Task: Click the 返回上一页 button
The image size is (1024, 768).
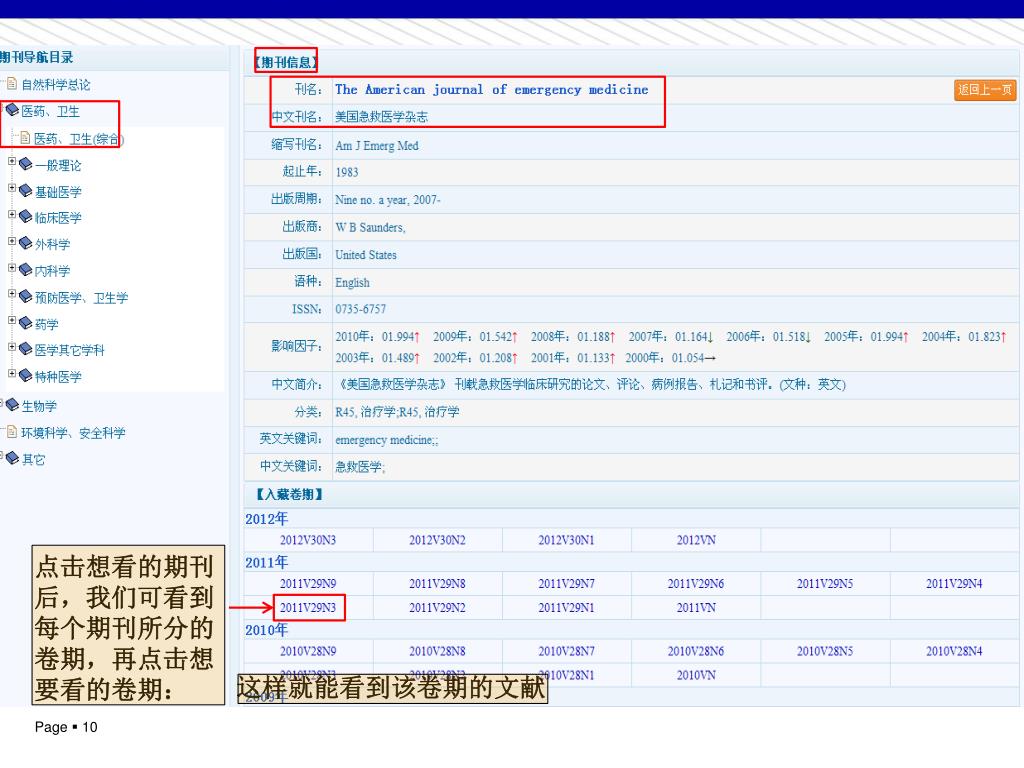Action: (985, 89)
